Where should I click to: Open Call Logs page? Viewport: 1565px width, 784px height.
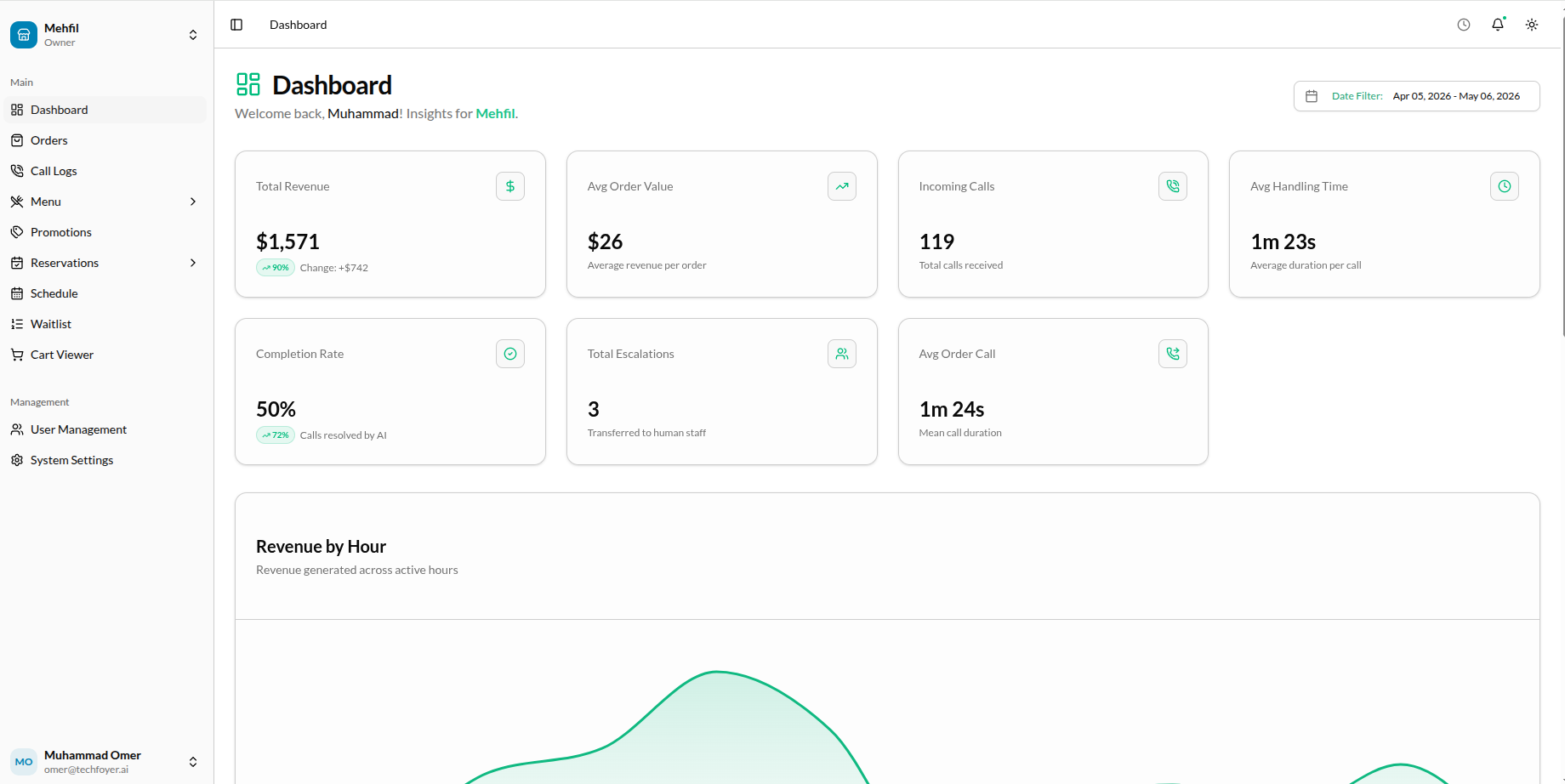(x=106, y=171)
